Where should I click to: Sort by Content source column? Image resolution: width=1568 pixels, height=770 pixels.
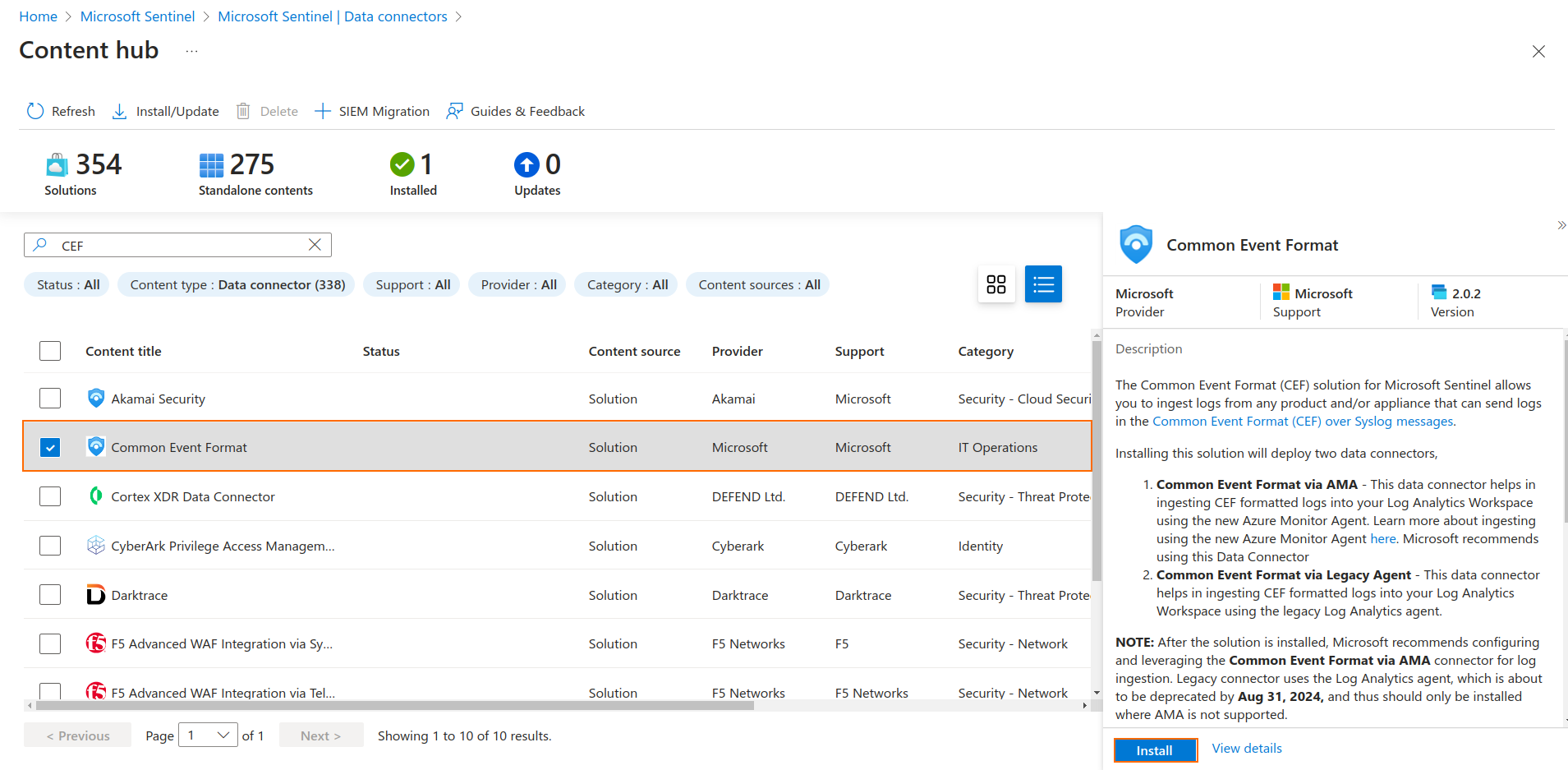(634, 351)
